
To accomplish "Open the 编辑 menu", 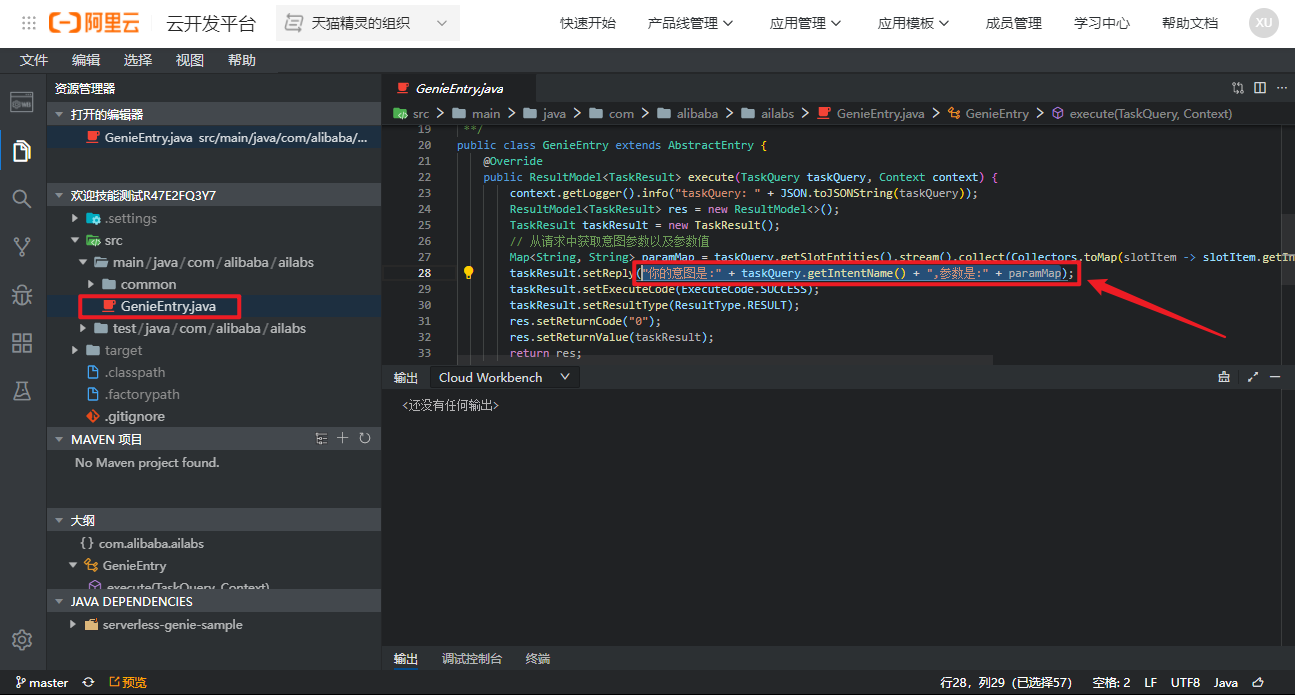I will 86,60.
